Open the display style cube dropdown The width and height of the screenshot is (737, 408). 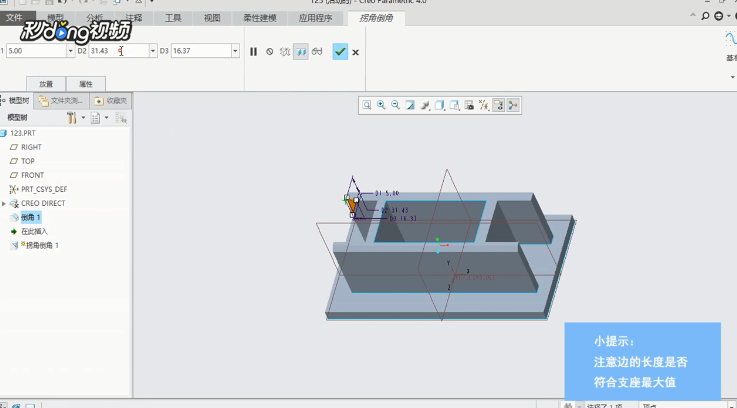click(439, 105)
